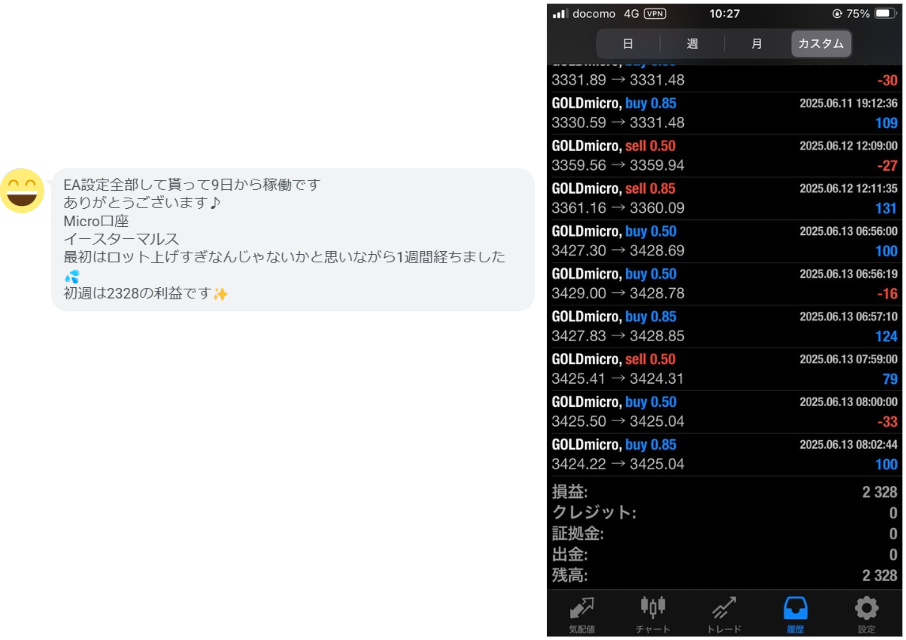This screenshot has width=906, height=640.
Task: Select the buy 0.85 trade with profit 124
Action: [x=725, y=327]
